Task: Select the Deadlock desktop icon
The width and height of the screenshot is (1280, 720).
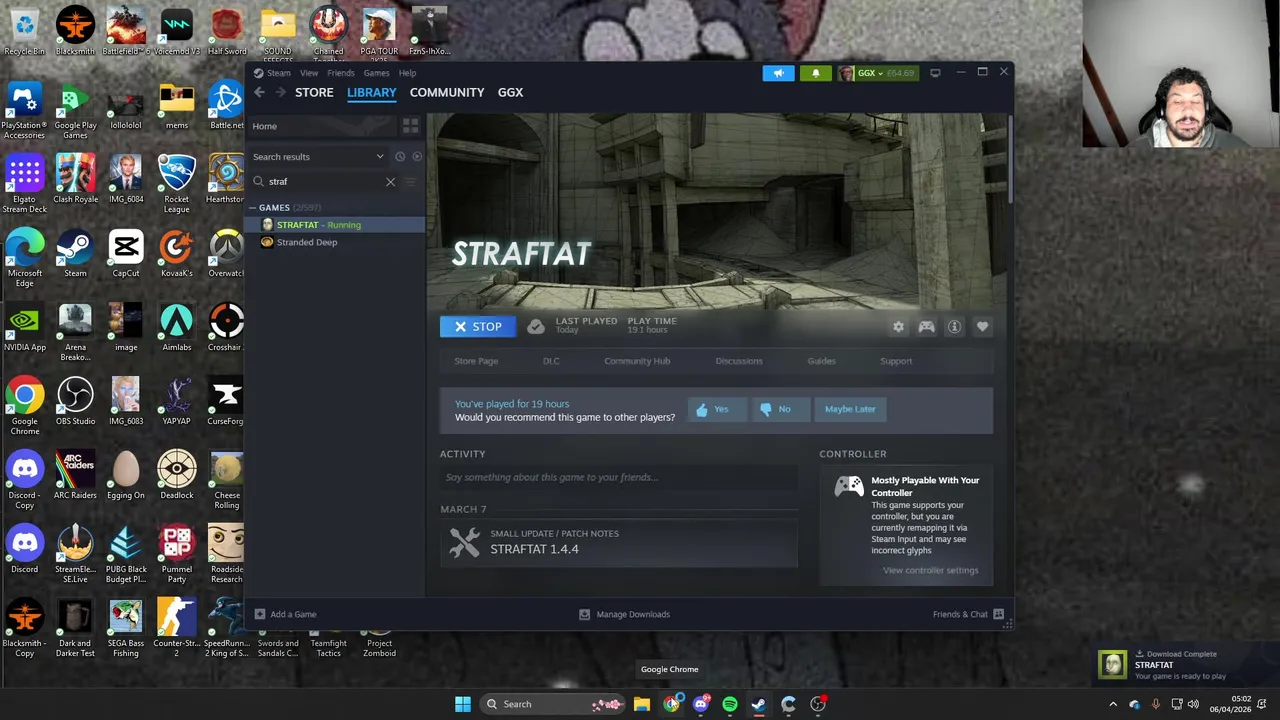Action: pyautogui.click(x=176, y=475)
